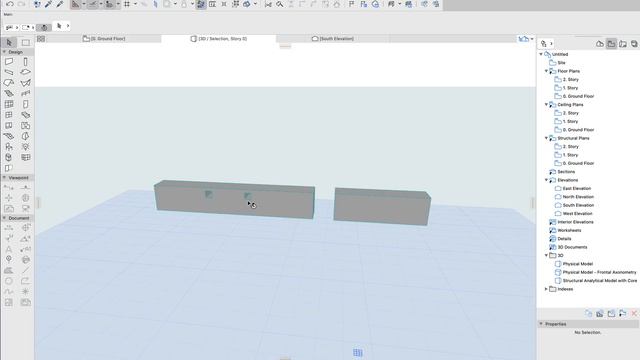Select the Hotspot tool under Document
Image resolution: width=640 pixels, height=360 pixels.
click(x=25, y=291)
